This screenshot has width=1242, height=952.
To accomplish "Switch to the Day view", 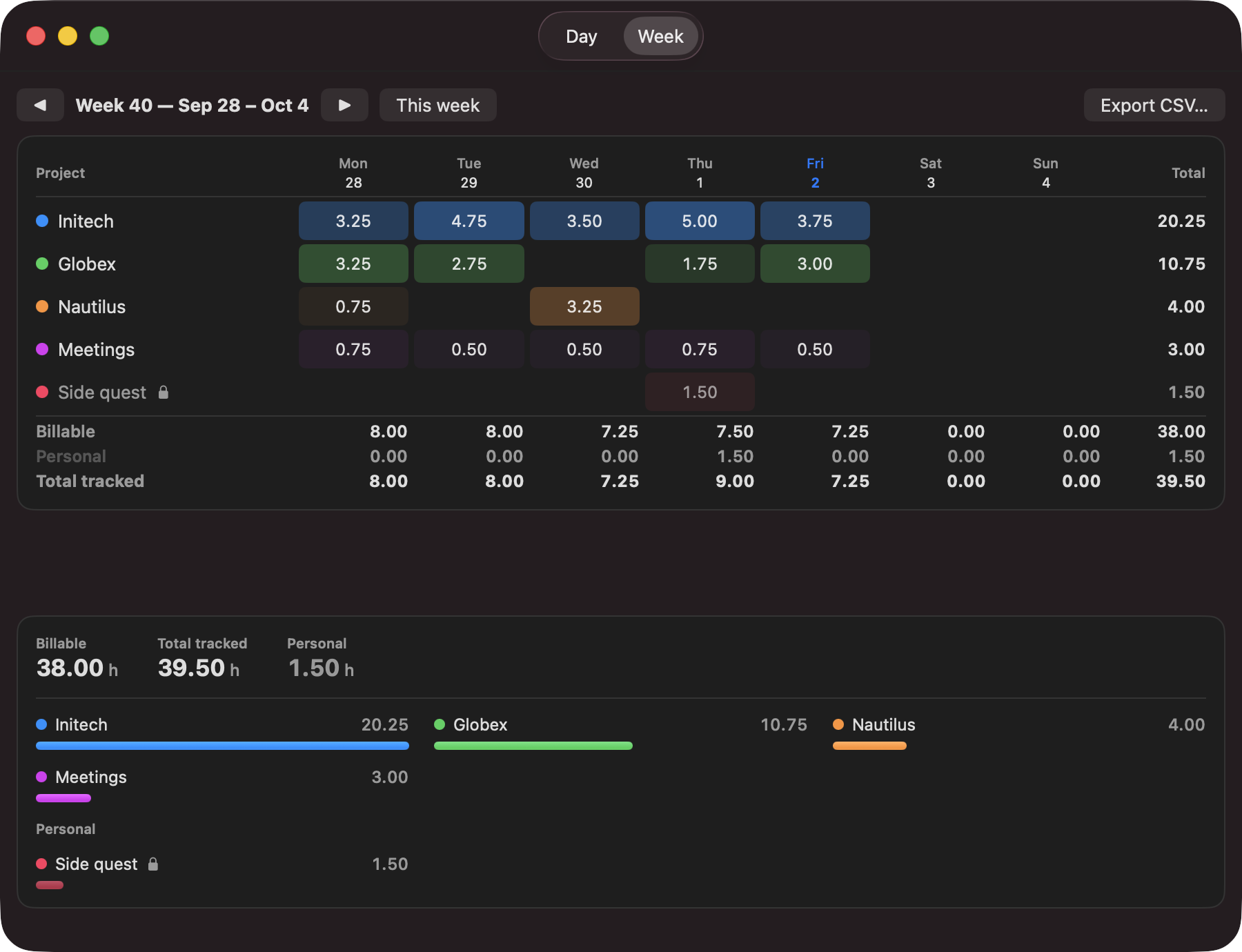I will click(x=582, y=36).
